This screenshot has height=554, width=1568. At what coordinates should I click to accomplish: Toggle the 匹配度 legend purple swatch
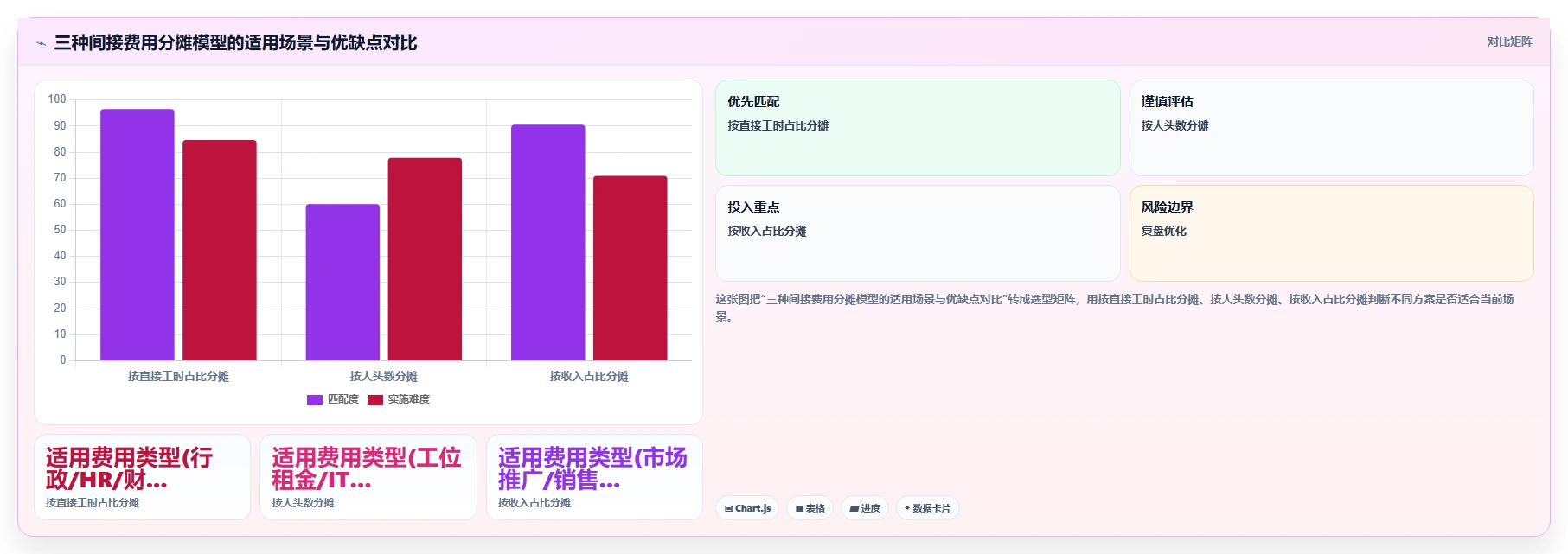coord(315,399)
